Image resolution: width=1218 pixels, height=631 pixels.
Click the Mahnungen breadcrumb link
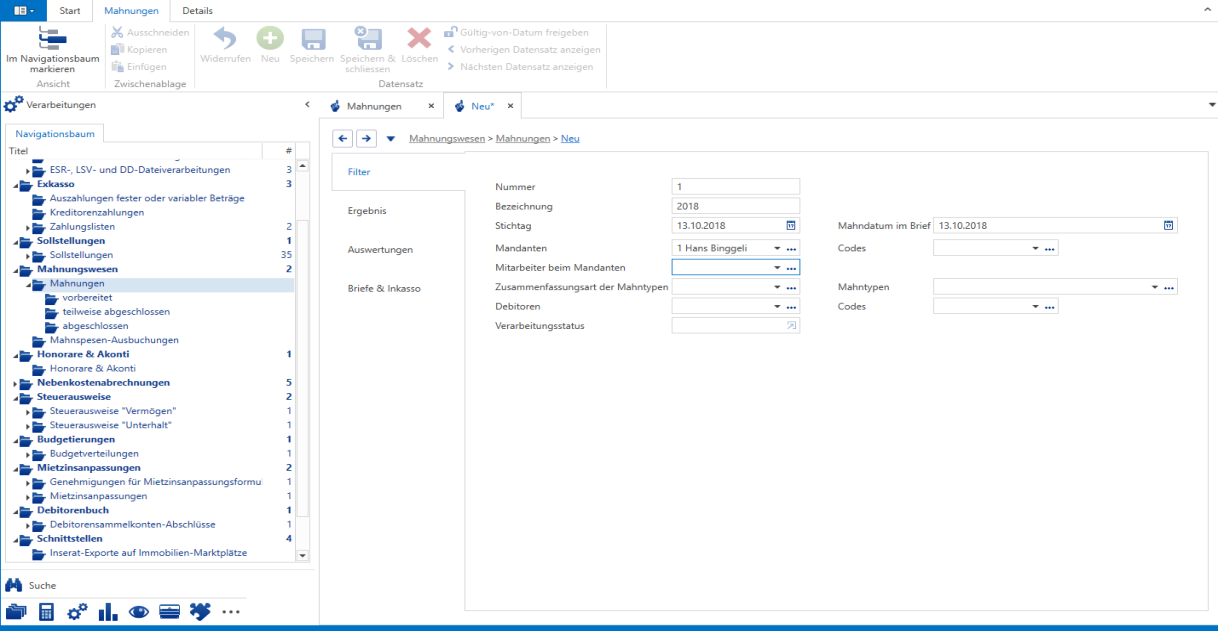(523, 139)
